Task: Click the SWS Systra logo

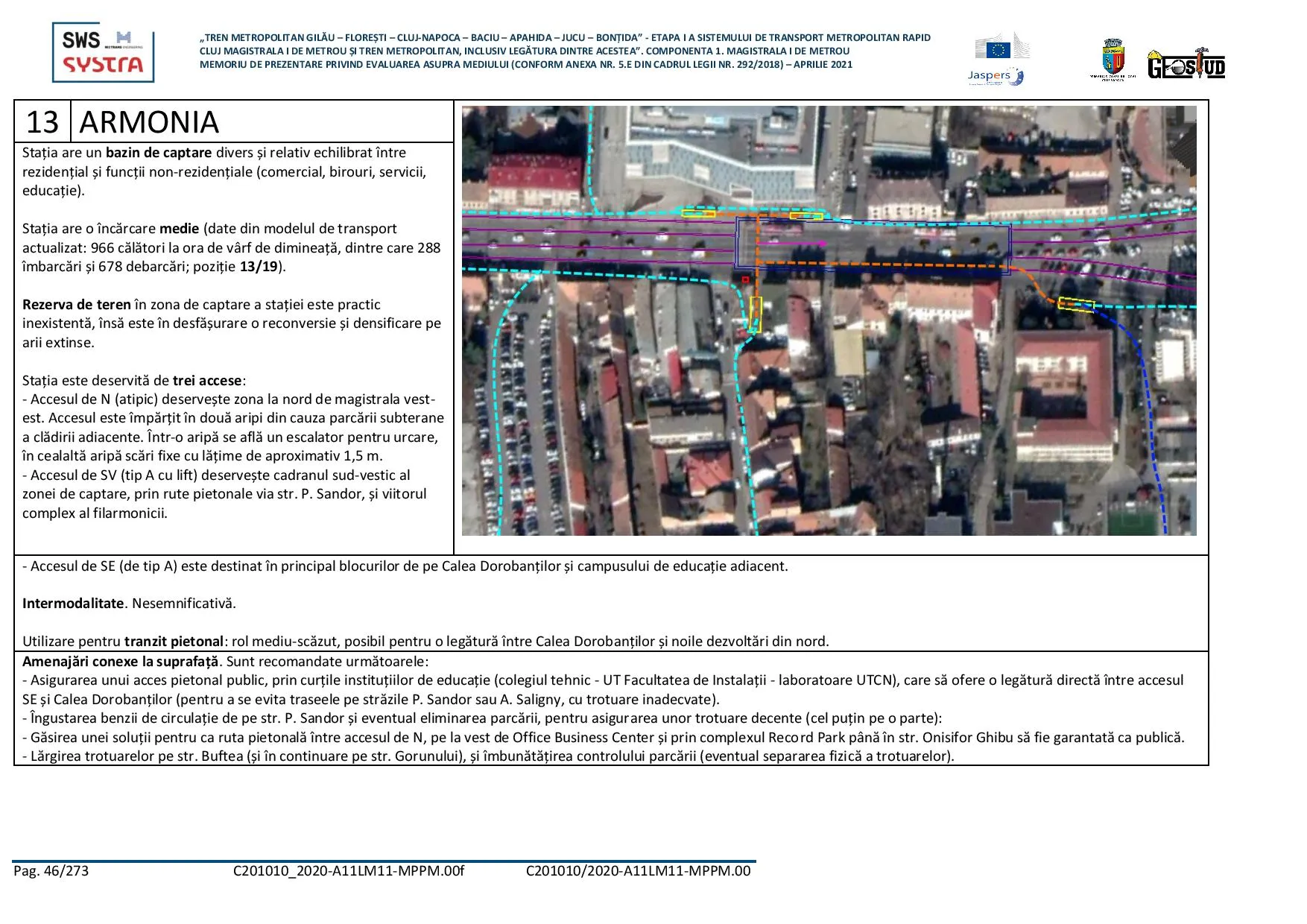Action: coord(103,52)
